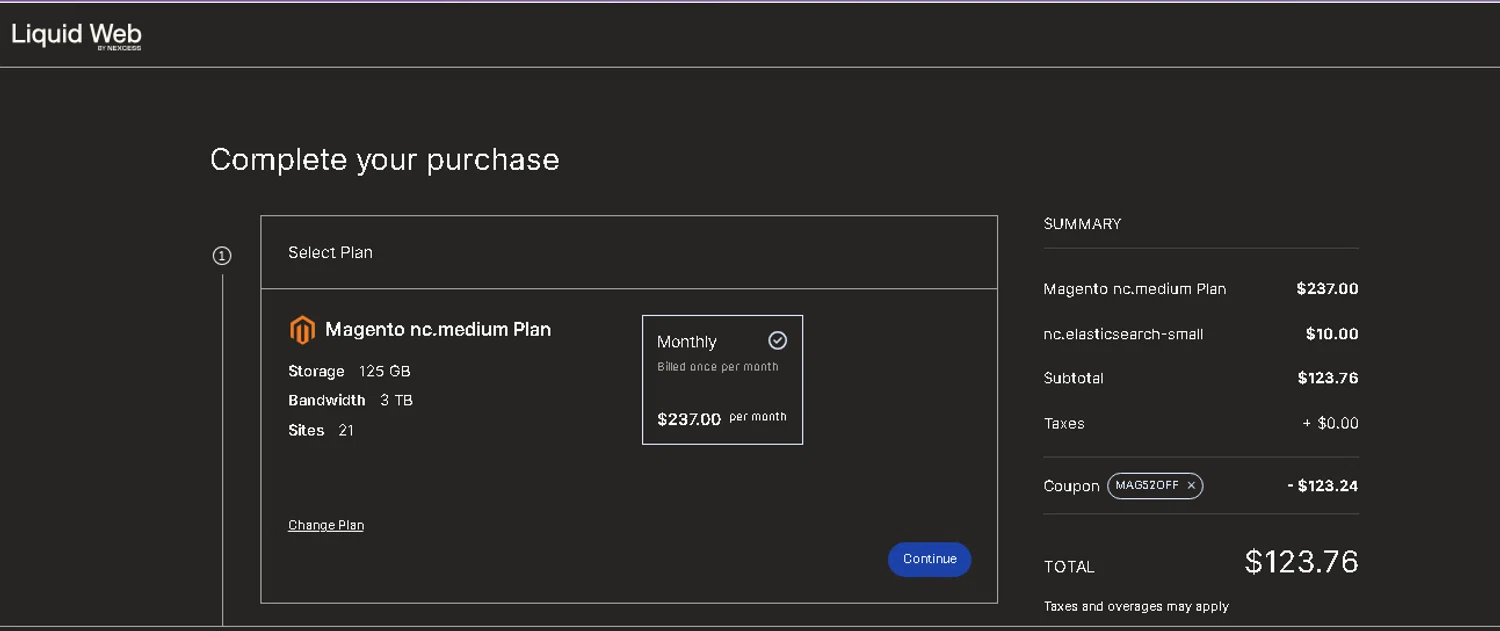Click "Taxes and overages may apply" note
This screenshot has width=1500, height=631.
[1136, 606]
